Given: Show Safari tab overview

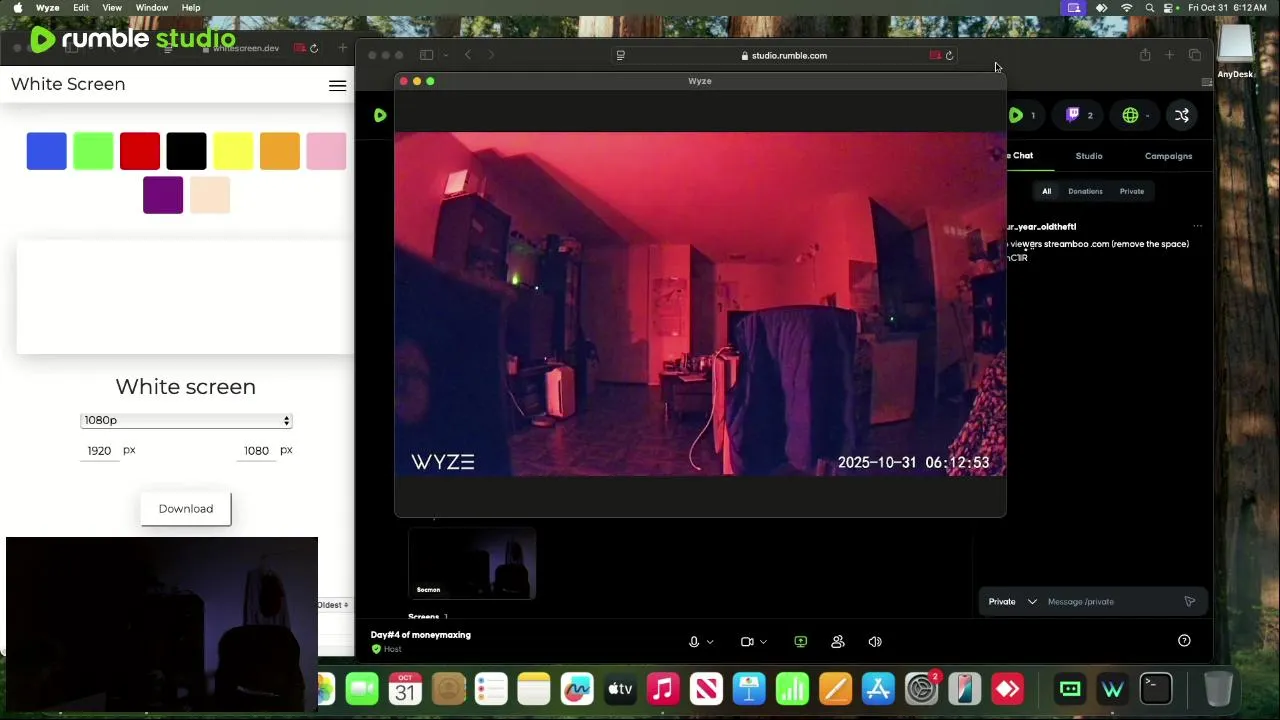Looking at the screenshot, I should pos(1195,55).
